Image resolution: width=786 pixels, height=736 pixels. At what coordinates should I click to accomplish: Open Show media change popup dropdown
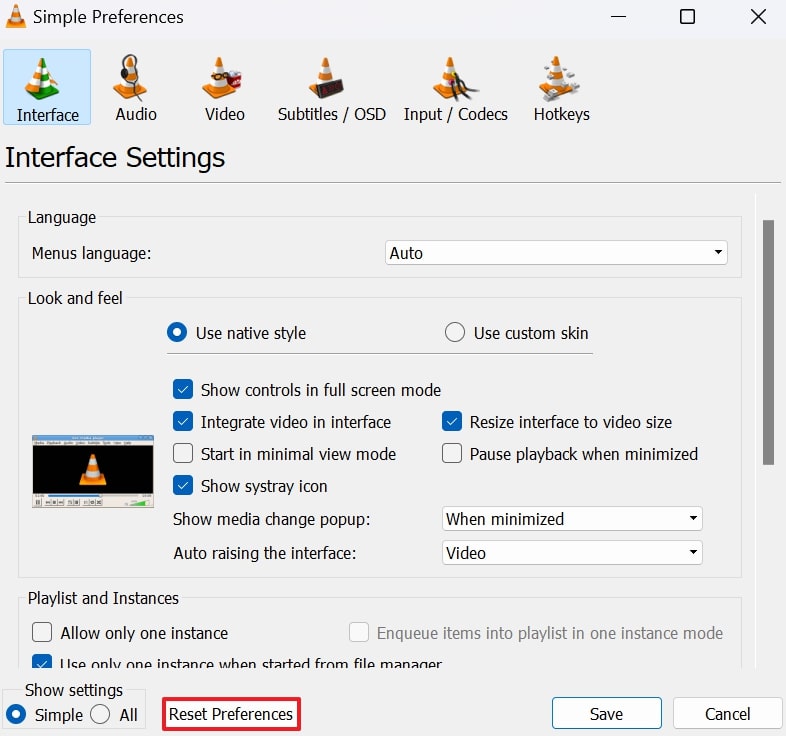[572, 518]
